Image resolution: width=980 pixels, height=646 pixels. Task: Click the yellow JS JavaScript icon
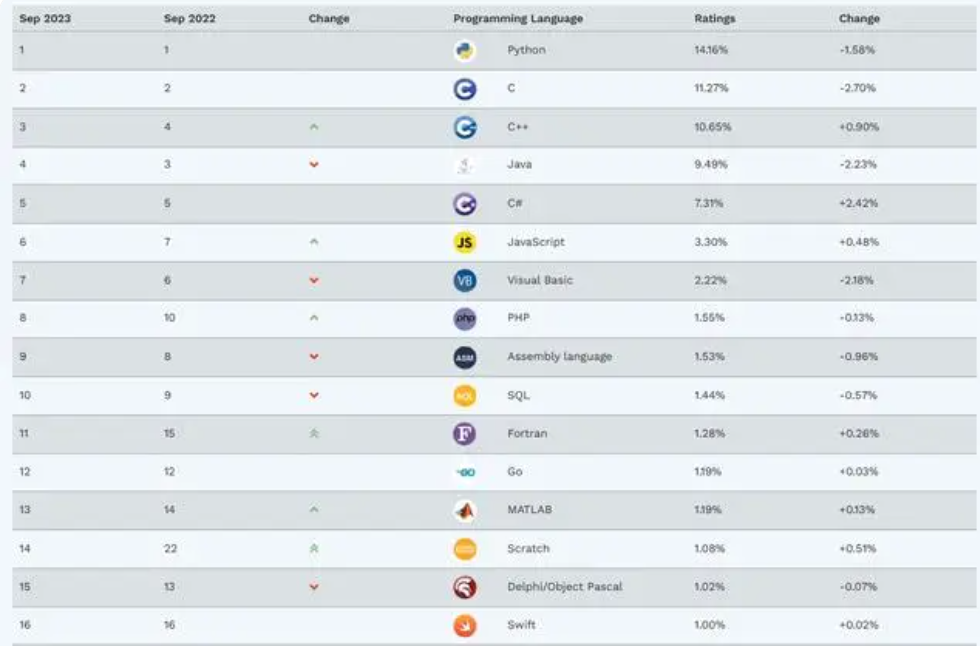pyautogui.click(x=464, y=242)
